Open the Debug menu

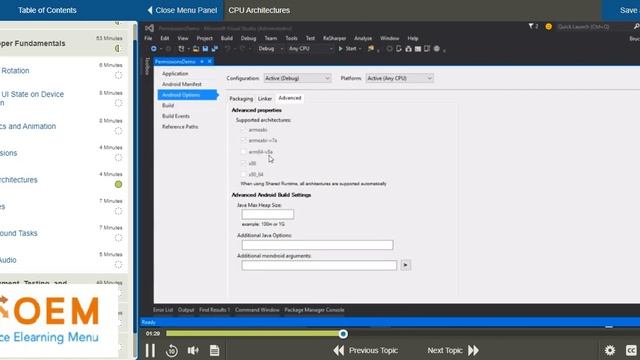(x=248, y=38)
